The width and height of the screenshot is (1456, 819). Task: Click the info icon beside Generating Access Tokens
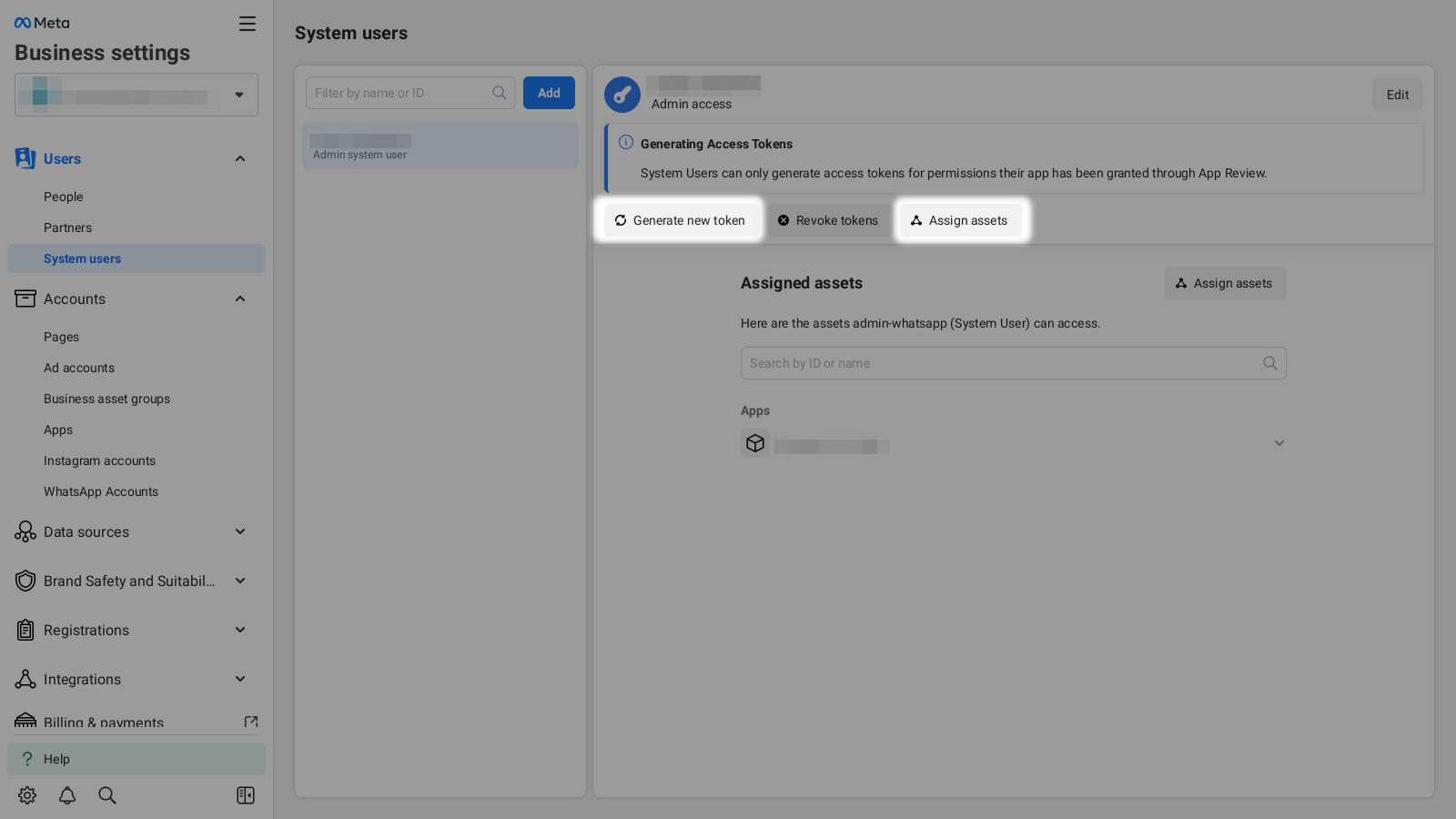pyautogui.click(x=626, y=143)
